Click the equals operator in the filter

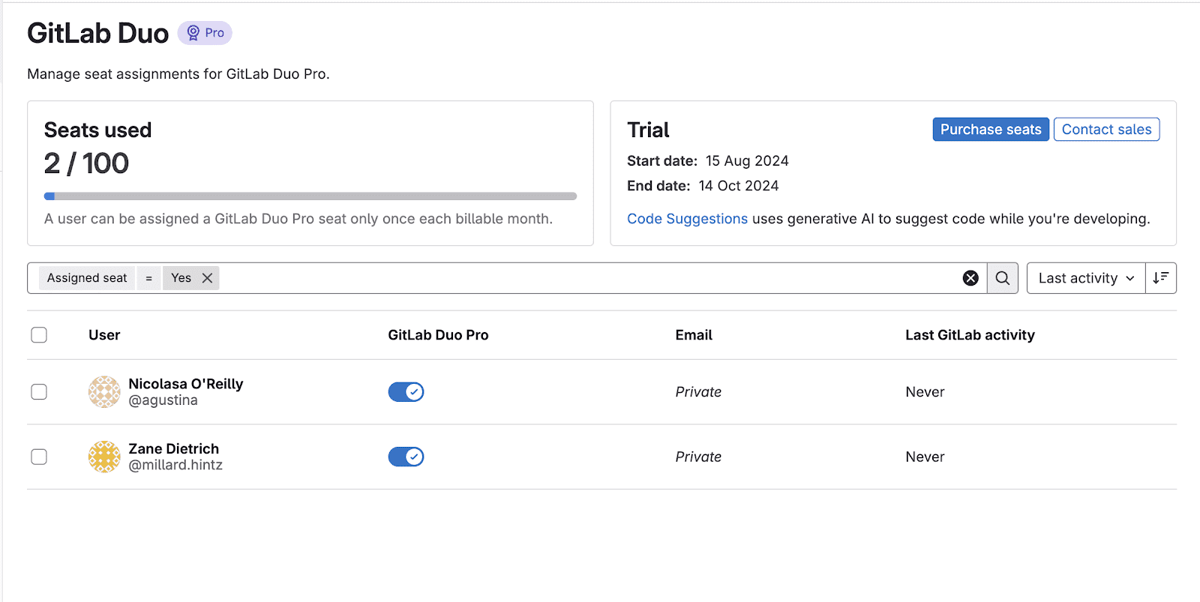coord(148,278)
